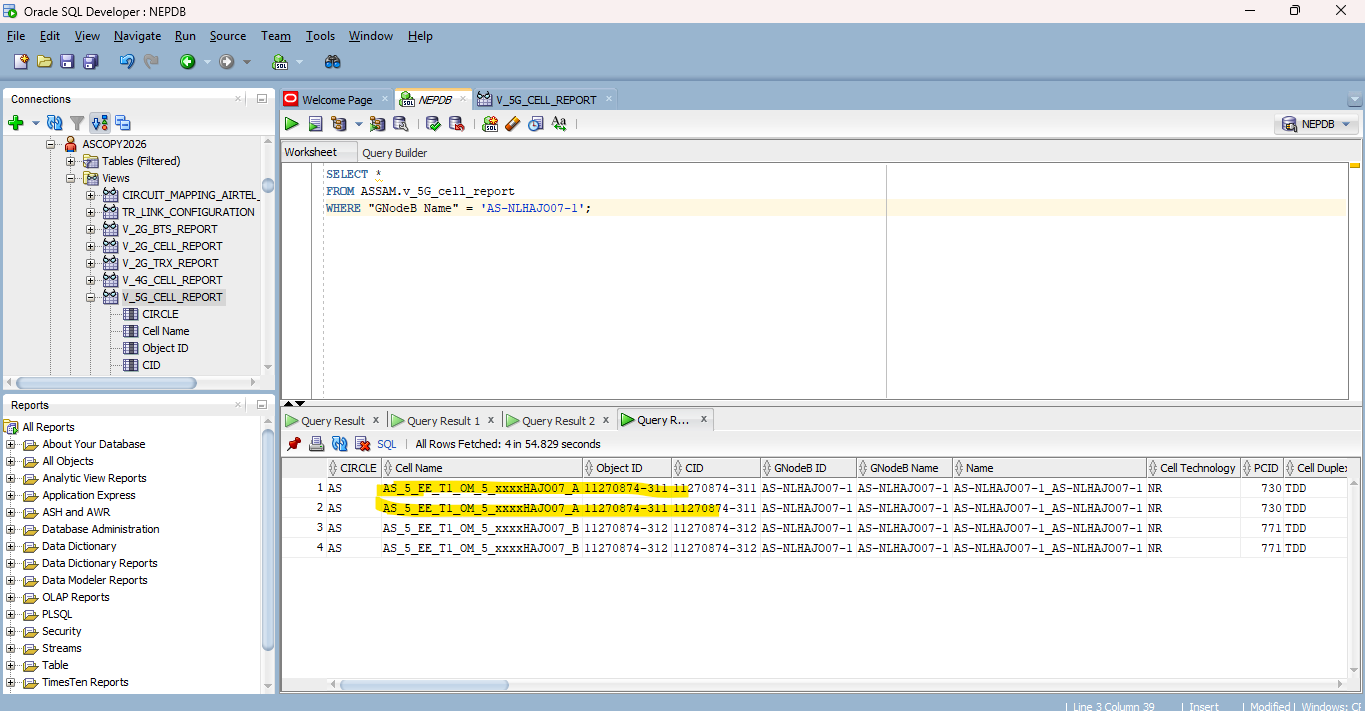Run the SQL statement with green play icon
The height and width of the screenshot is (711, 1365).
tap(291, 124)
